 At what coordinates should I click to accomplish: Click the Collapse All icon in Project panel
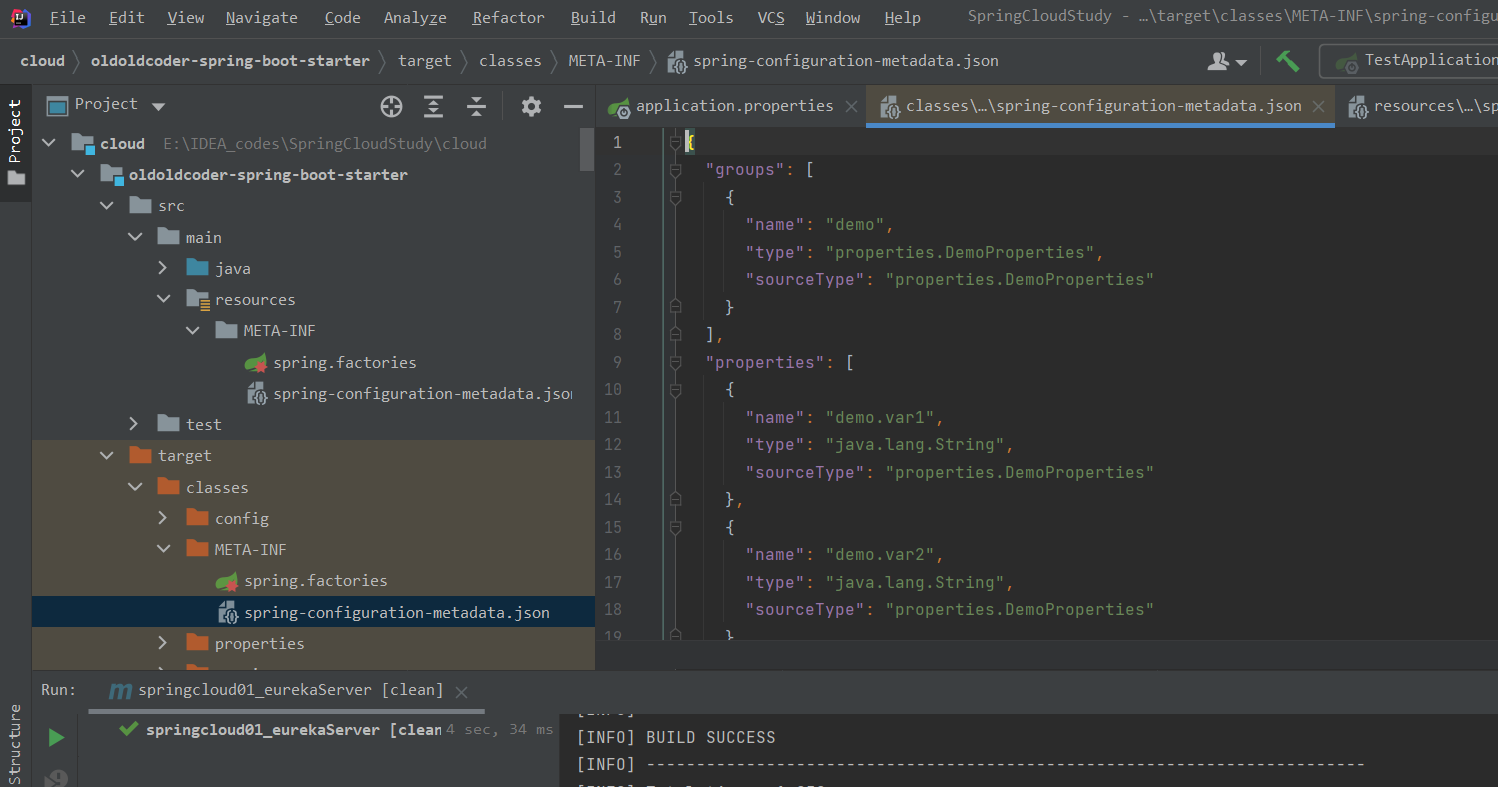pos(477,106)
